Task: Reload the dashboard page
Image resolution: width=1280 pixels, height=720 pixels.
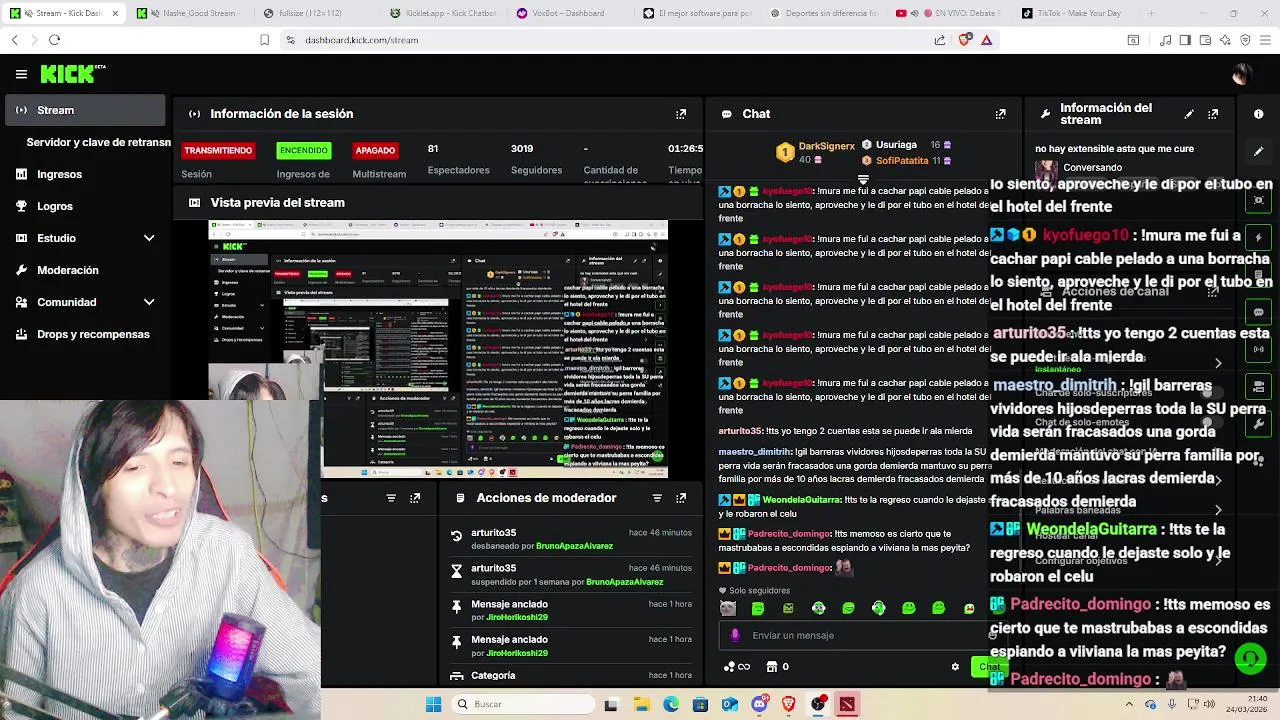Action: pos(54,40)
